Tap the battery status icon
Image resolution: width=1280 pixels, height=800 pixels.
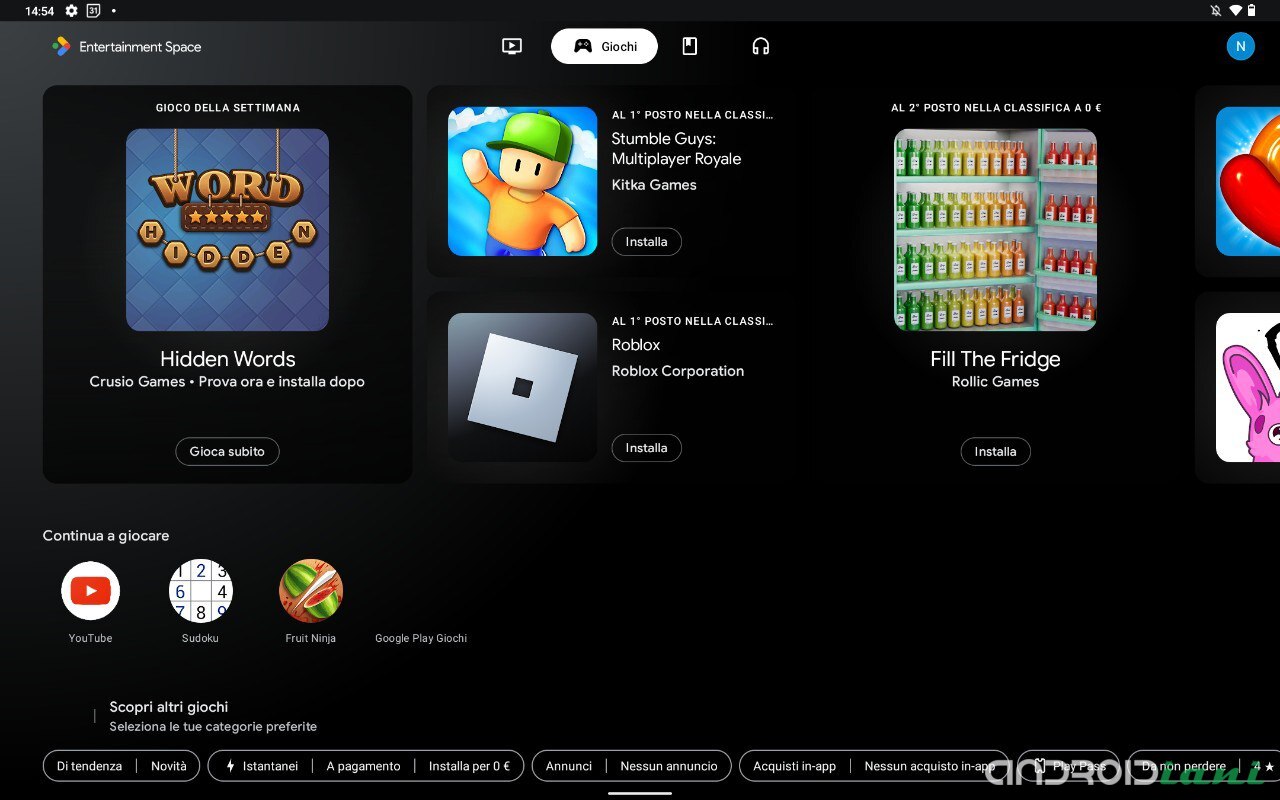[1251, 11]
